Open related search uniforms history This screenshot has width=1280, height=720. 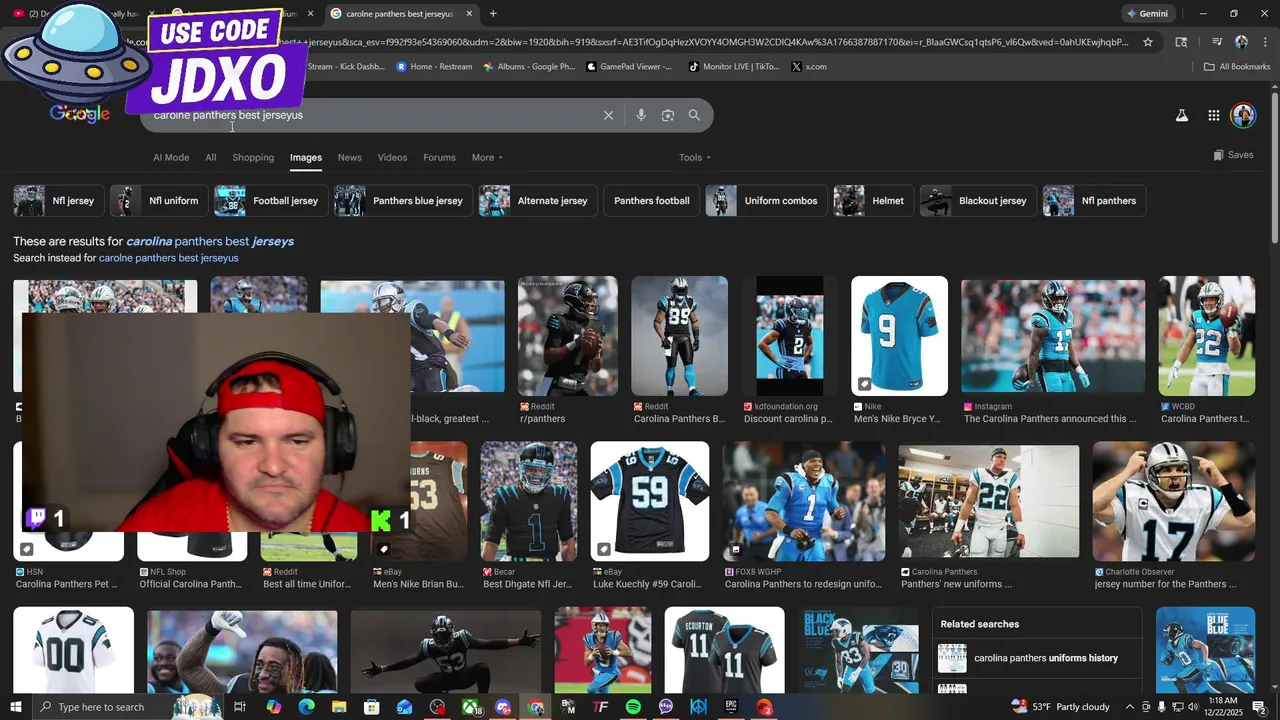1038,658
